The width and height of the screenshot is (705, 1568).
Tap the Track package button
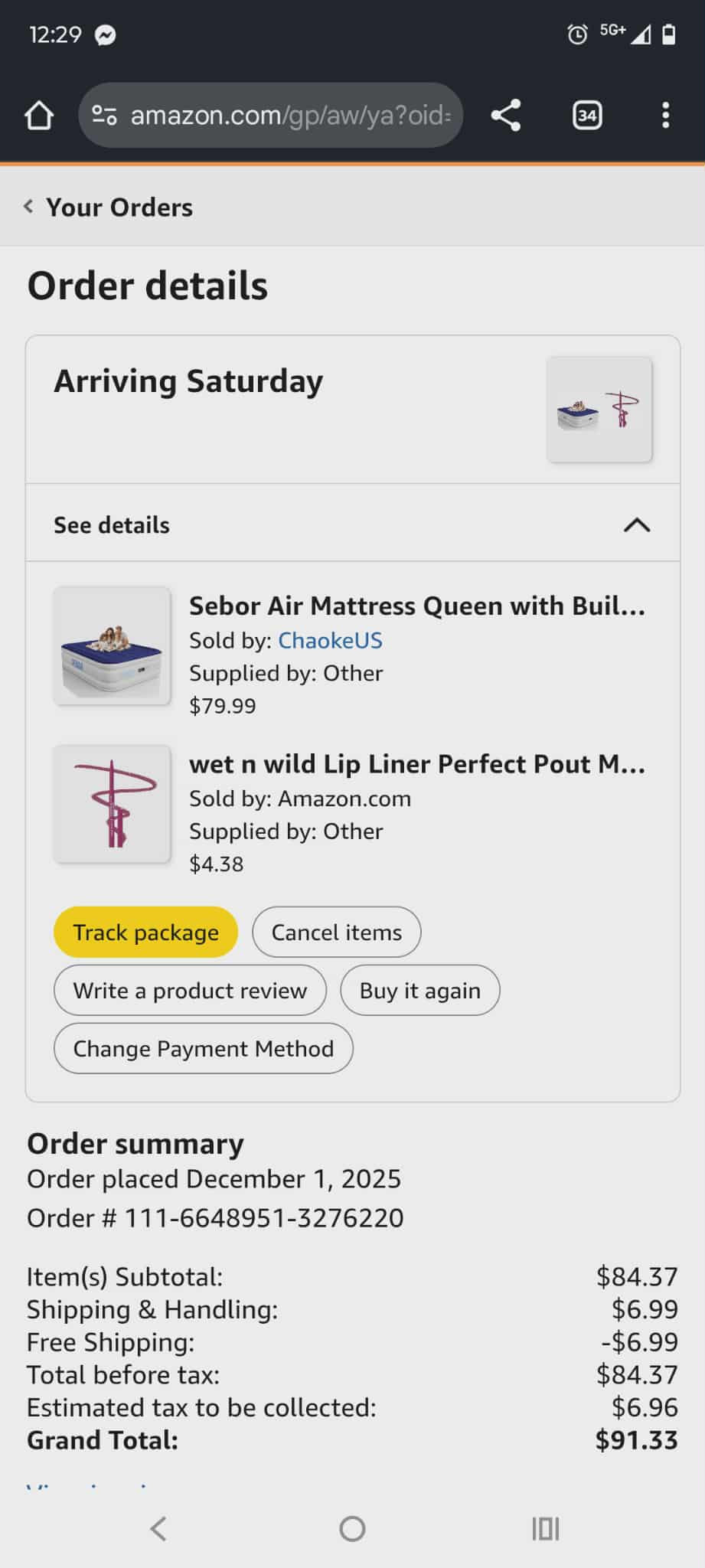(x=145, y=933)
